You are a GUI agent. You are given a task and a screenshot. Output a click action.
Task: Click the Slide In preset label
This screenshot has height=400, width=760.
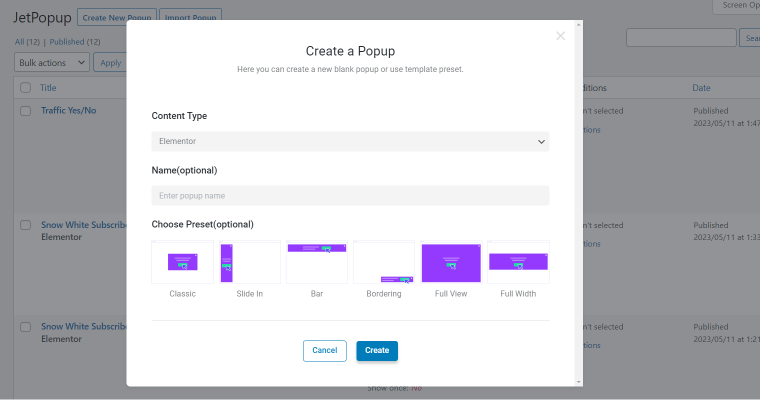point(250,294)
